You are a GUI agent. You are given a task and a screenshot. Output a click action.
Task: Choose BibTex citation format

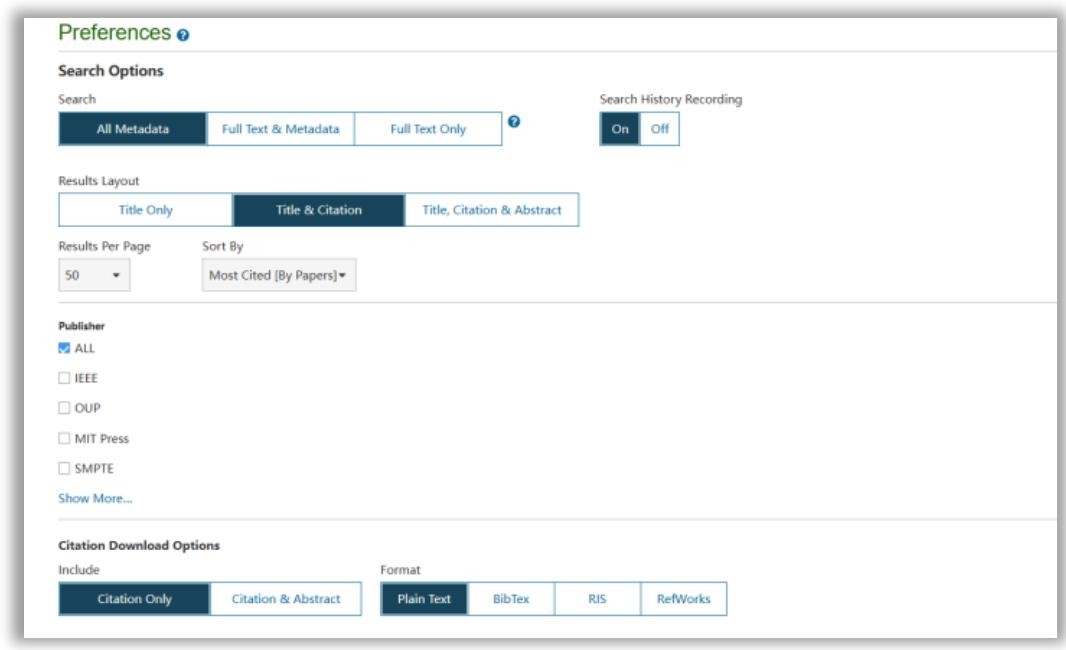511,599
